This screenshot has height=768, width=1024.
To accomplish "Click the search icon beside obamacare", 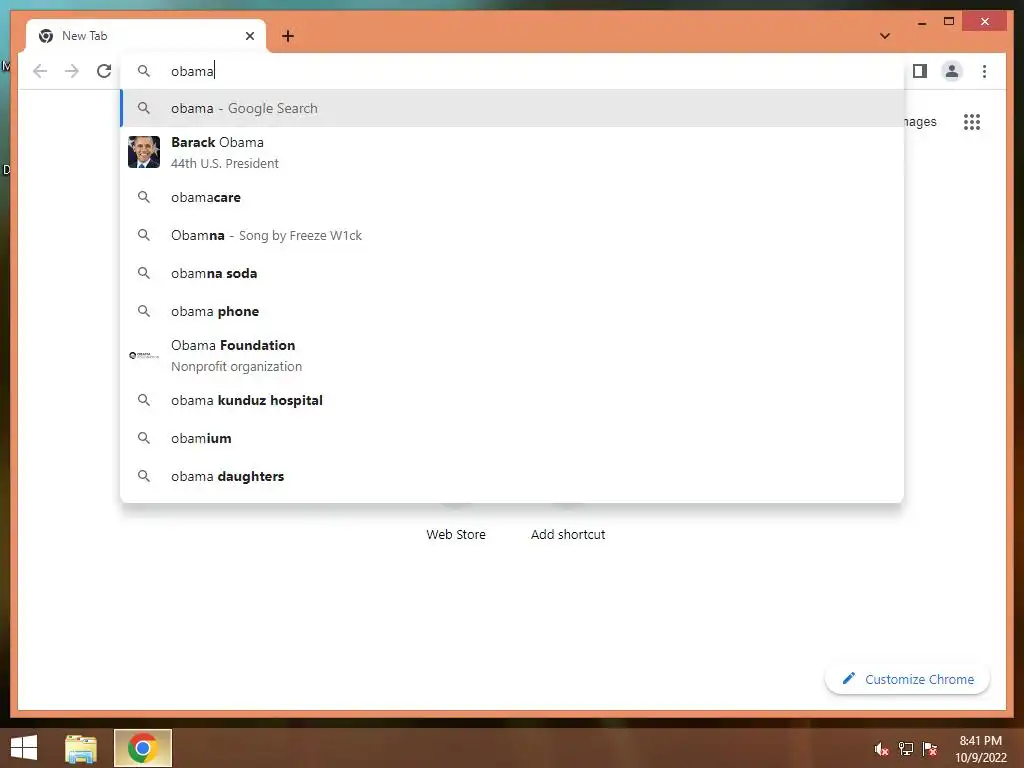I will (144, 197).
